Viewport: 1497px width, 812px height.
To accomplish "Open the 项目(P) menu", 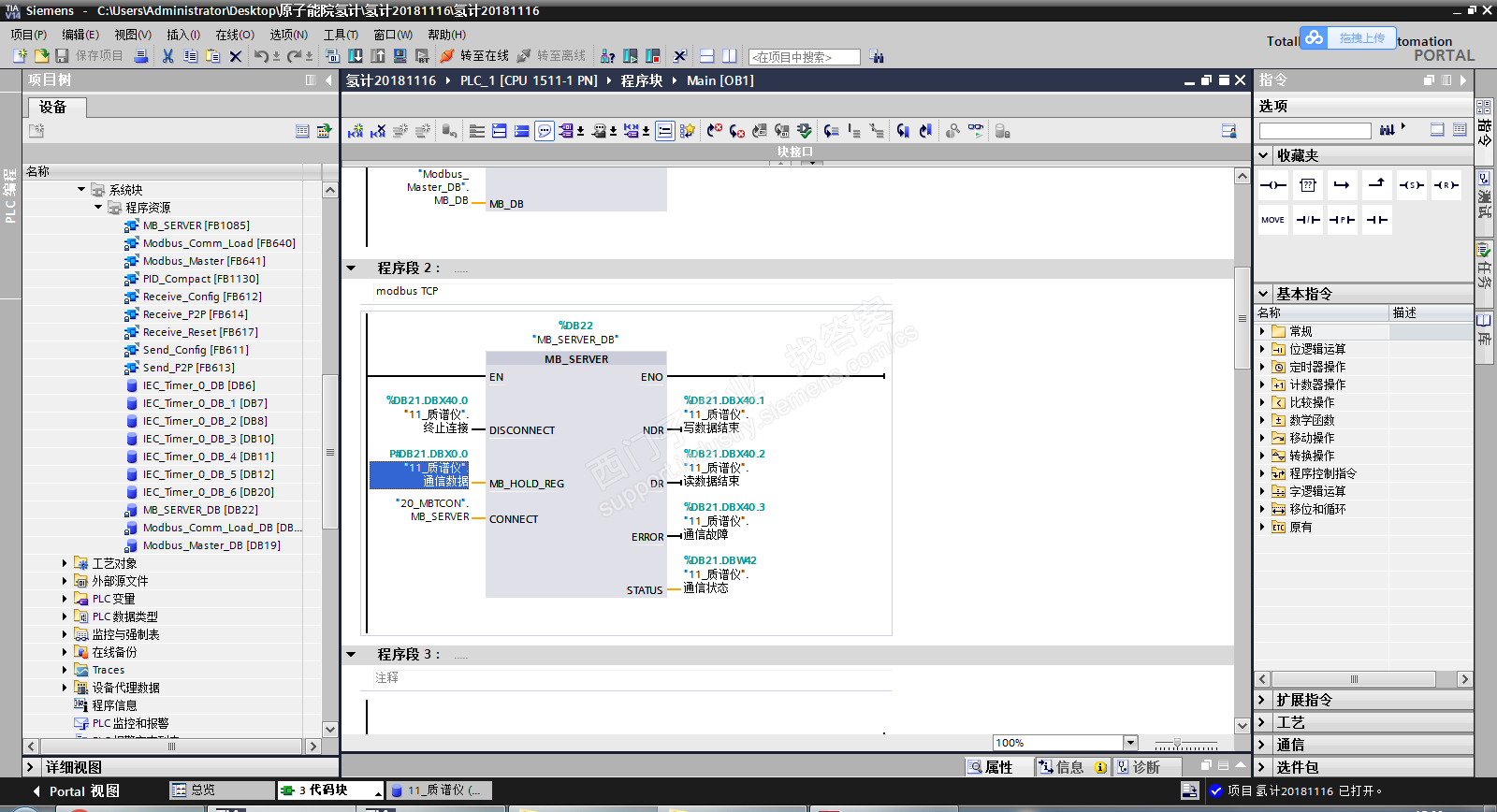I will tap(29, 35).
